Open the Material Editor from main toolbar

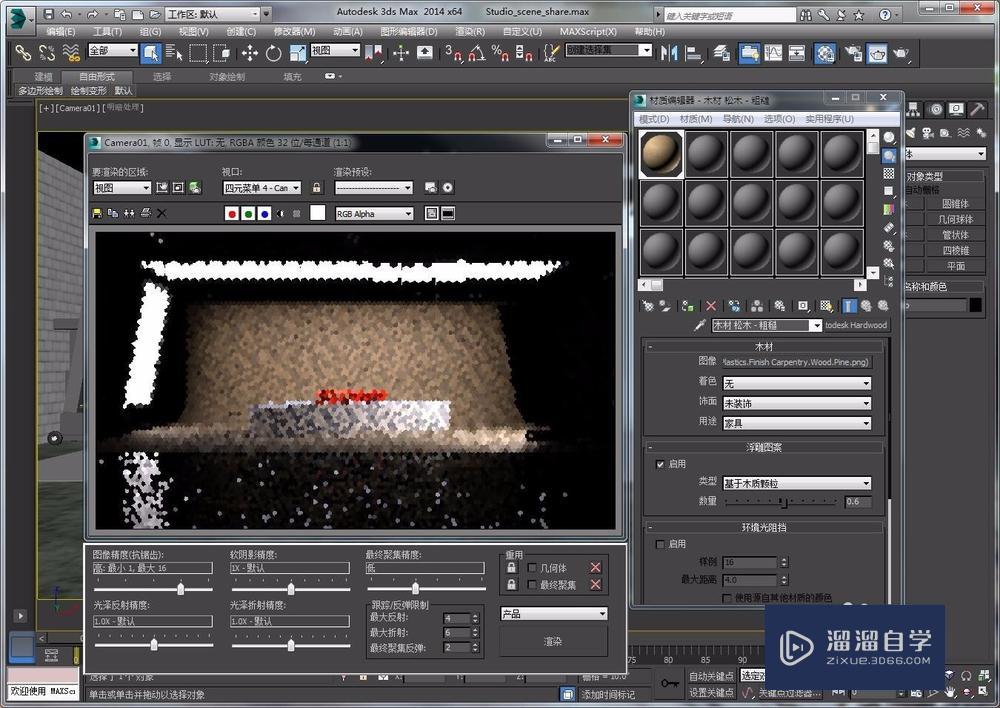click(825, 53)
